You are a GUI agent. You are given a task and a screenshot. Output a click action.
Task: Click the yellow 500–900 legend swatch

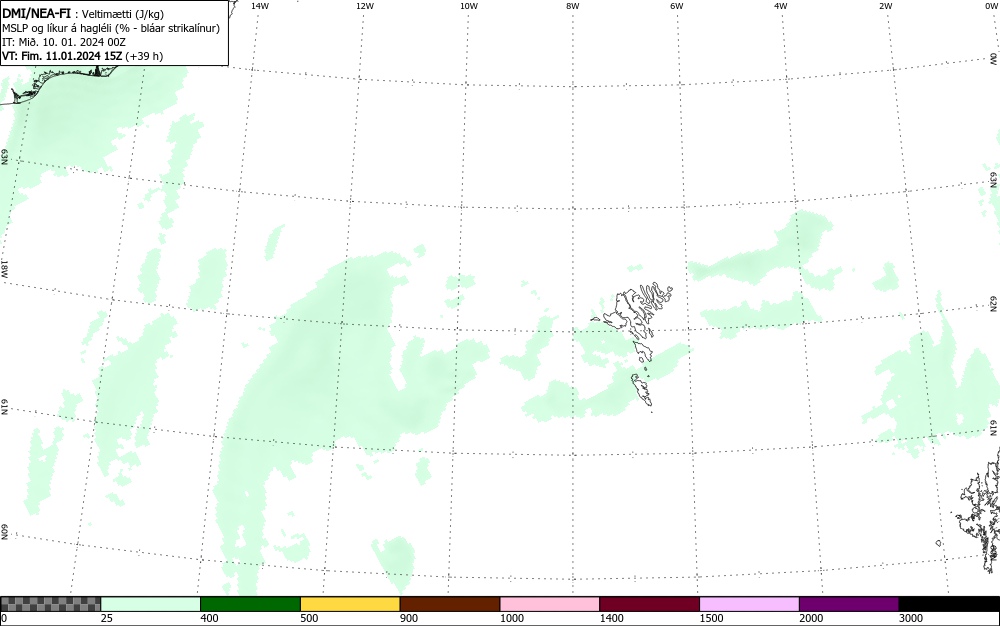point(350,604)
